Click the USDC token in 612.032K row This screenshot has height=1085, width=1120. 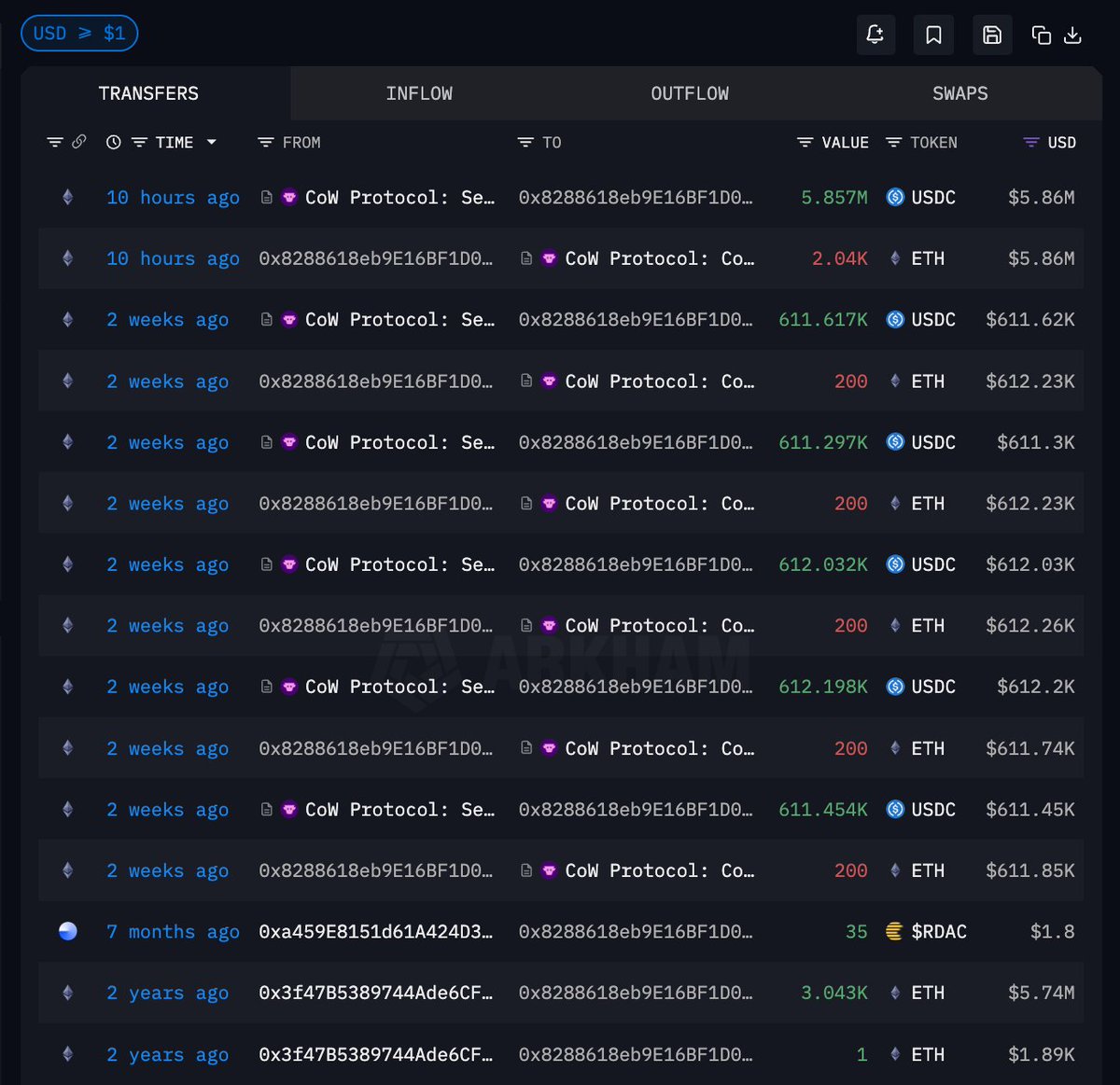920,564
